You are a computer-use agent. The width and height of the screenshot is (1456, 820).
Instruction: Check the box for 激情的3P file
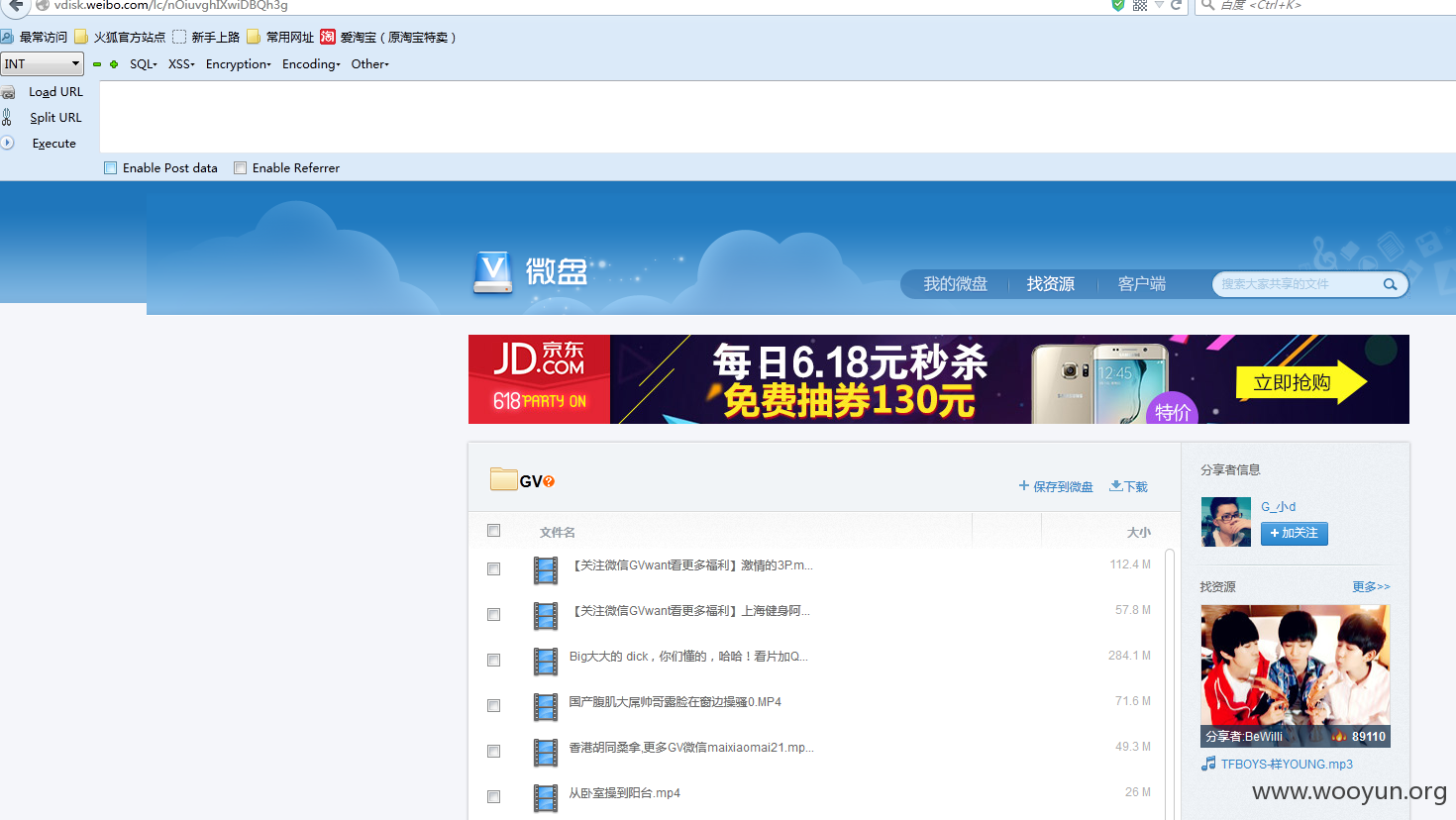point(493,569)
